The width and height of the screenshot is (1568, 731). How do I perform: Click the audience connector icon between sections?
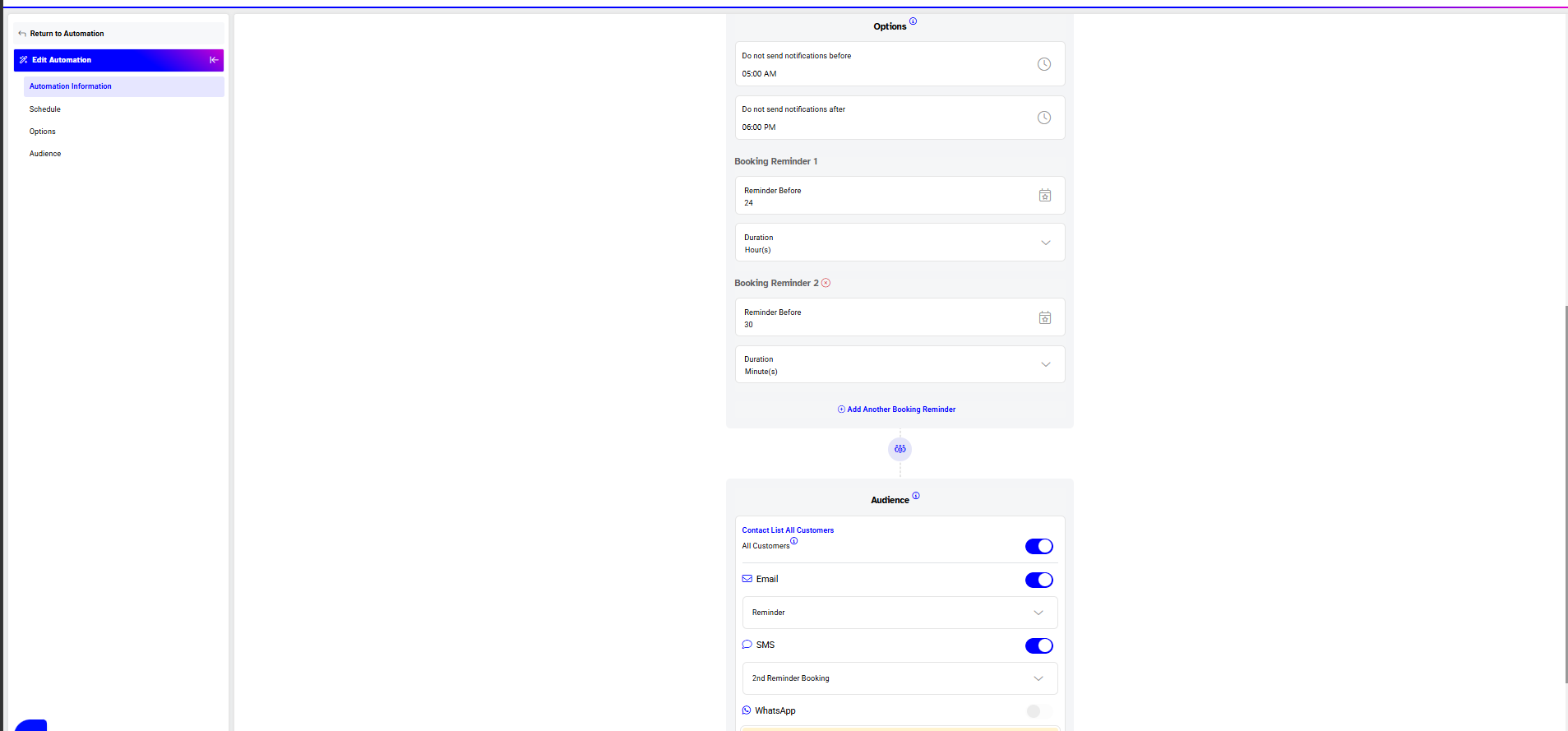(900, 449)
